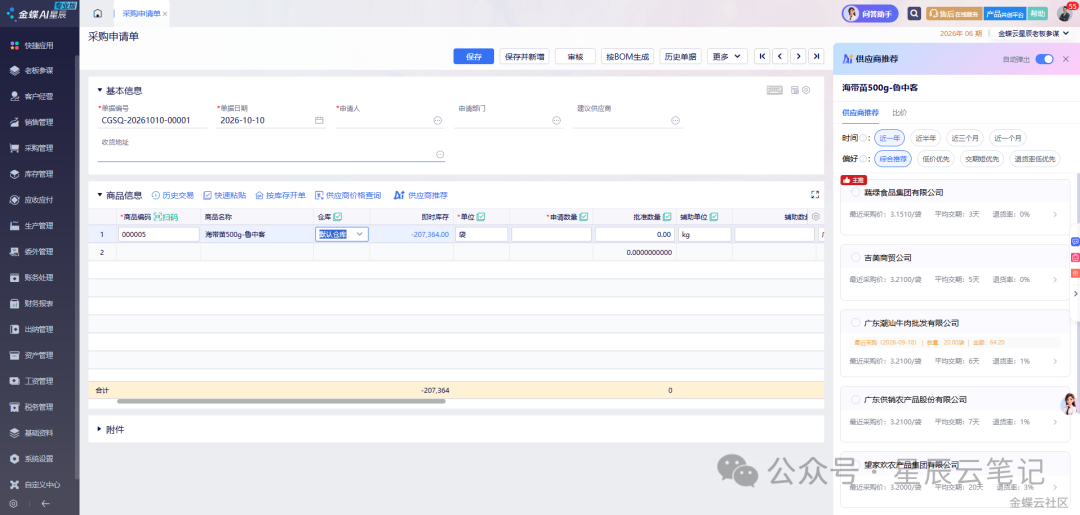1080x515 pixels.
Task: Toggle the 批准数量 column checkbox
Action: tap(667, 217)
